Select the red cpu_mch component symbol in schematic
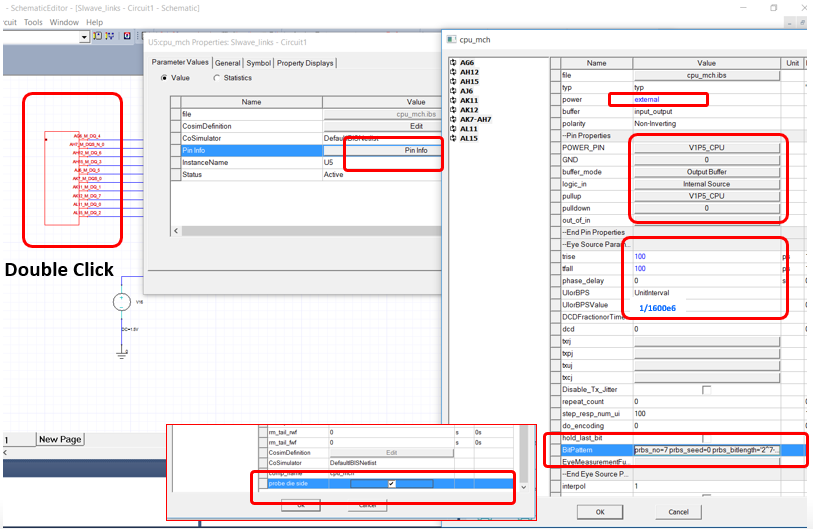The image size is (813, 529). click(x=62, y=178)
